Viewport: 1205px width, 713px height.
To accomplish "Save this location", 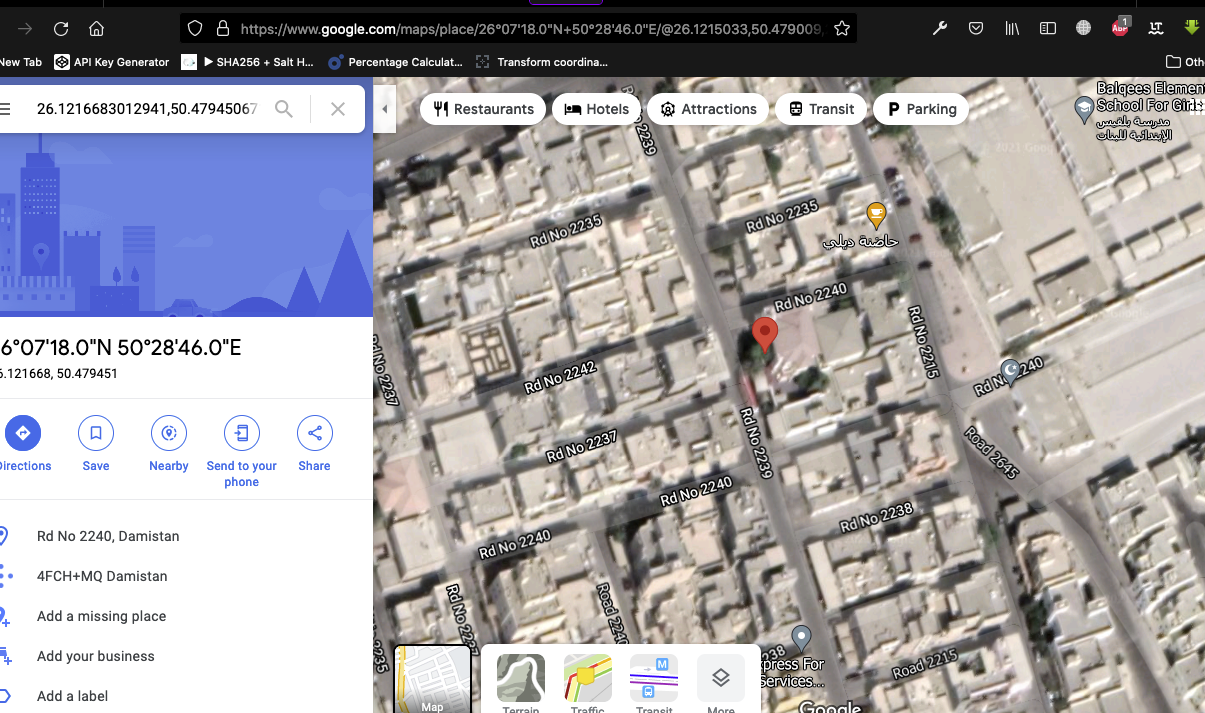I will point(95,433).
